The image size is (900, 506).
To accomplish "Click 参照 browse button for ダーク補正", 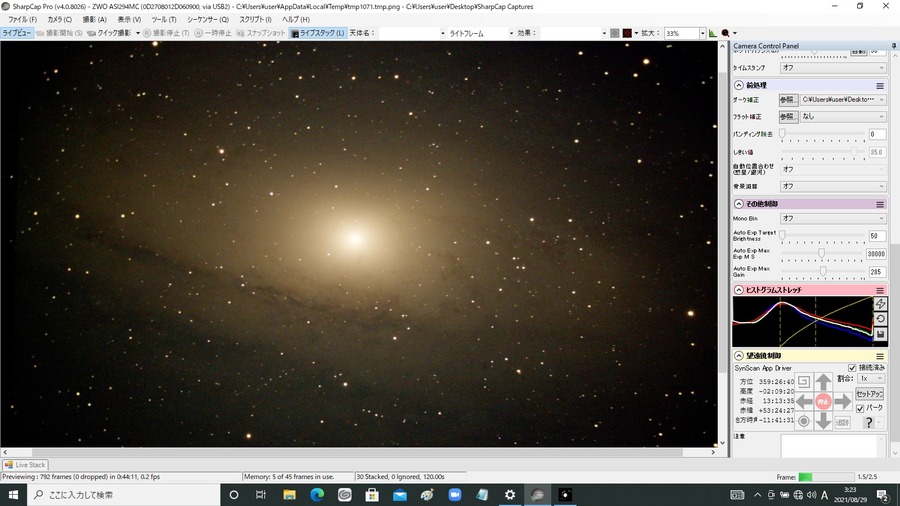I will tap(789, 100).
